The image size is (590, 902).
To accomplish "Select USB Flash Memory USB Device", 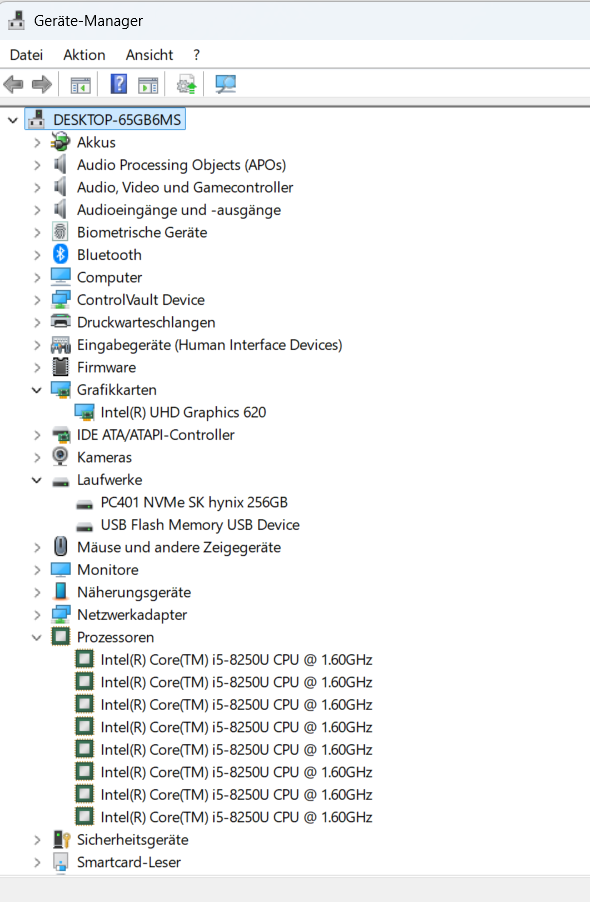I will pyautogui.click(x=200, y=525).
